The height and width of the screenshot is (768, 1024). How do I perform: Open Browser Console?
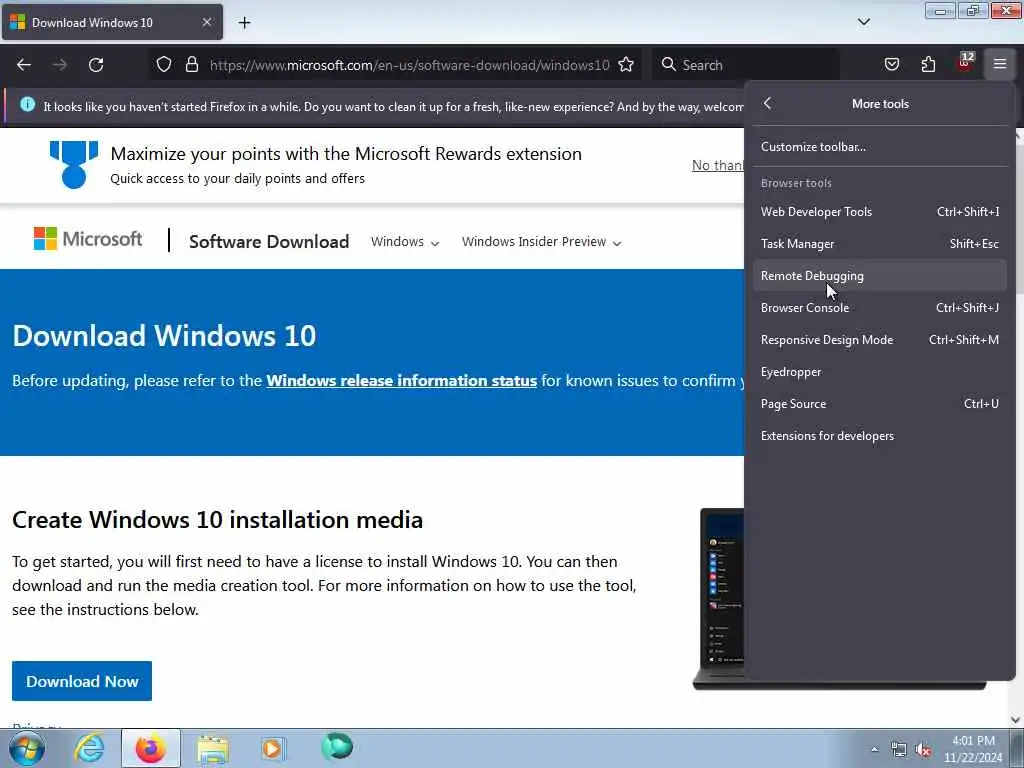coord(879,308)
